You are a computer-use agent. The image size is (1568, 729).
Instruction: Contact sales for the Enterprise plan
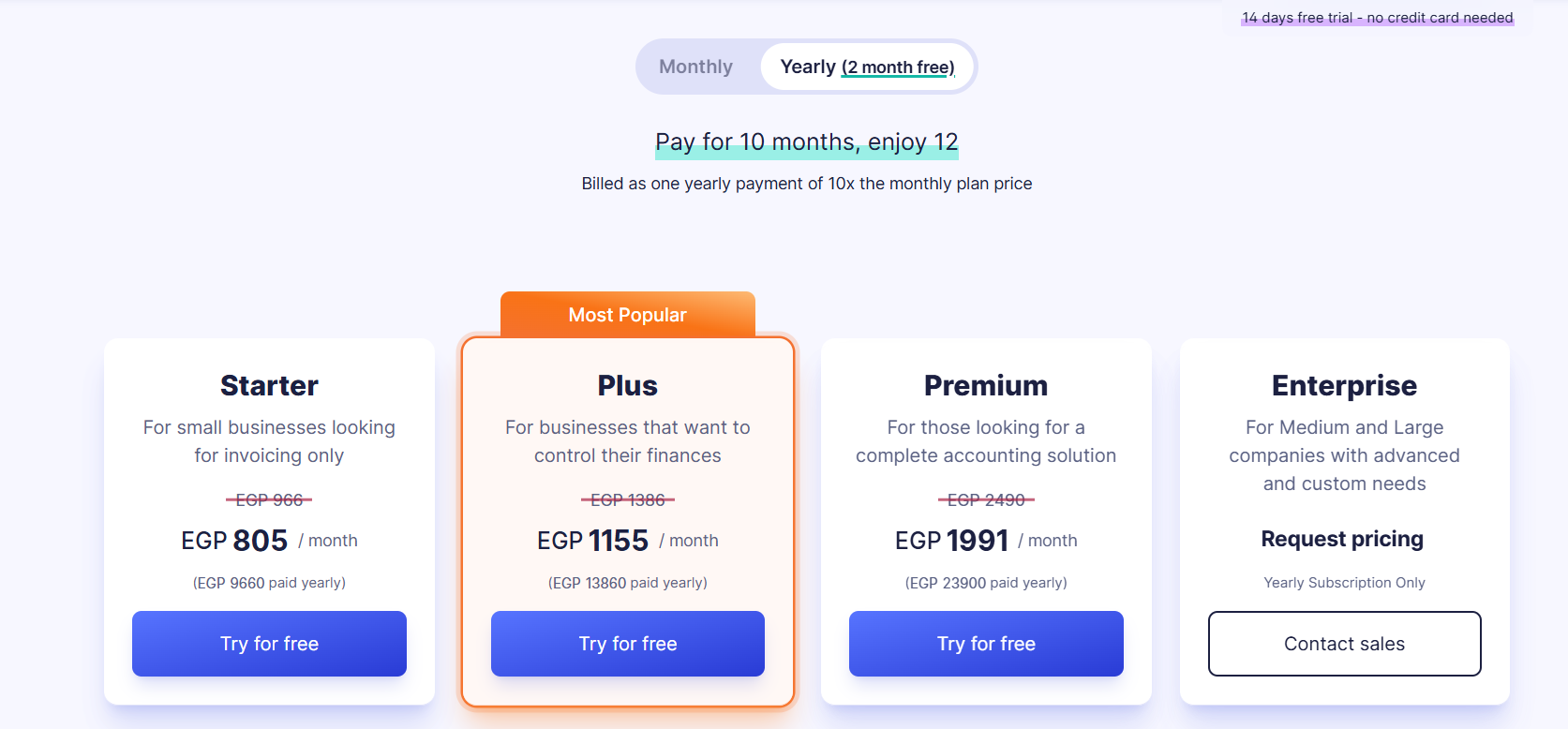pos(1344,644)
